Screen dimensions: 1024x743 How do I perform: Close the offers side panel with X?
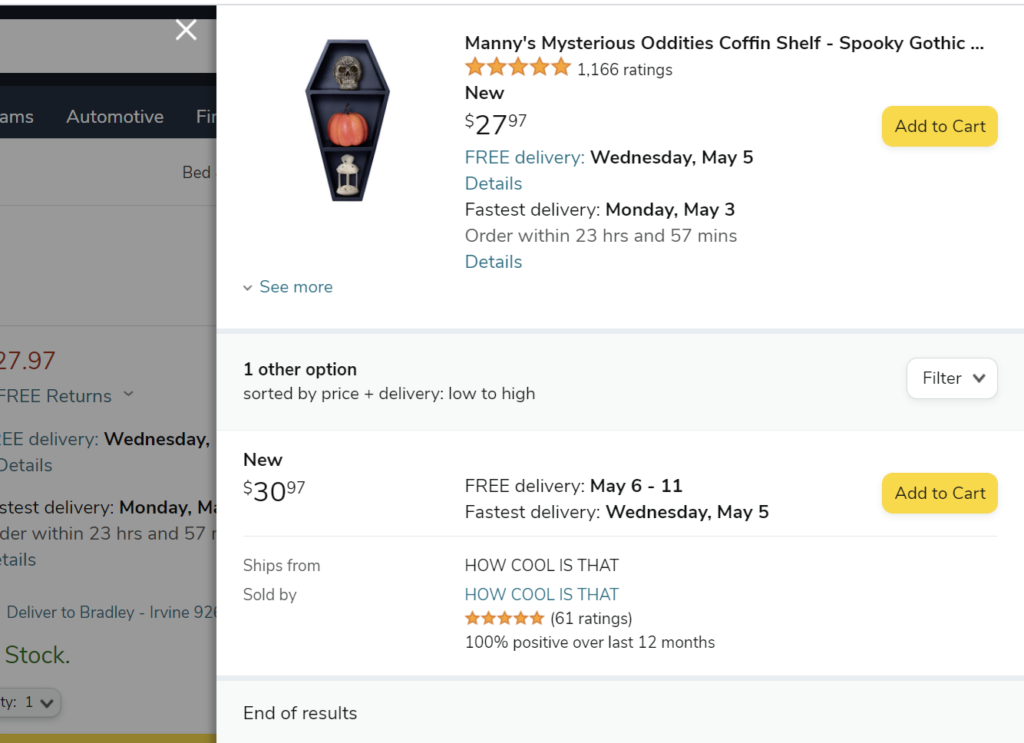pyautogui.click(x=186, y=30)
